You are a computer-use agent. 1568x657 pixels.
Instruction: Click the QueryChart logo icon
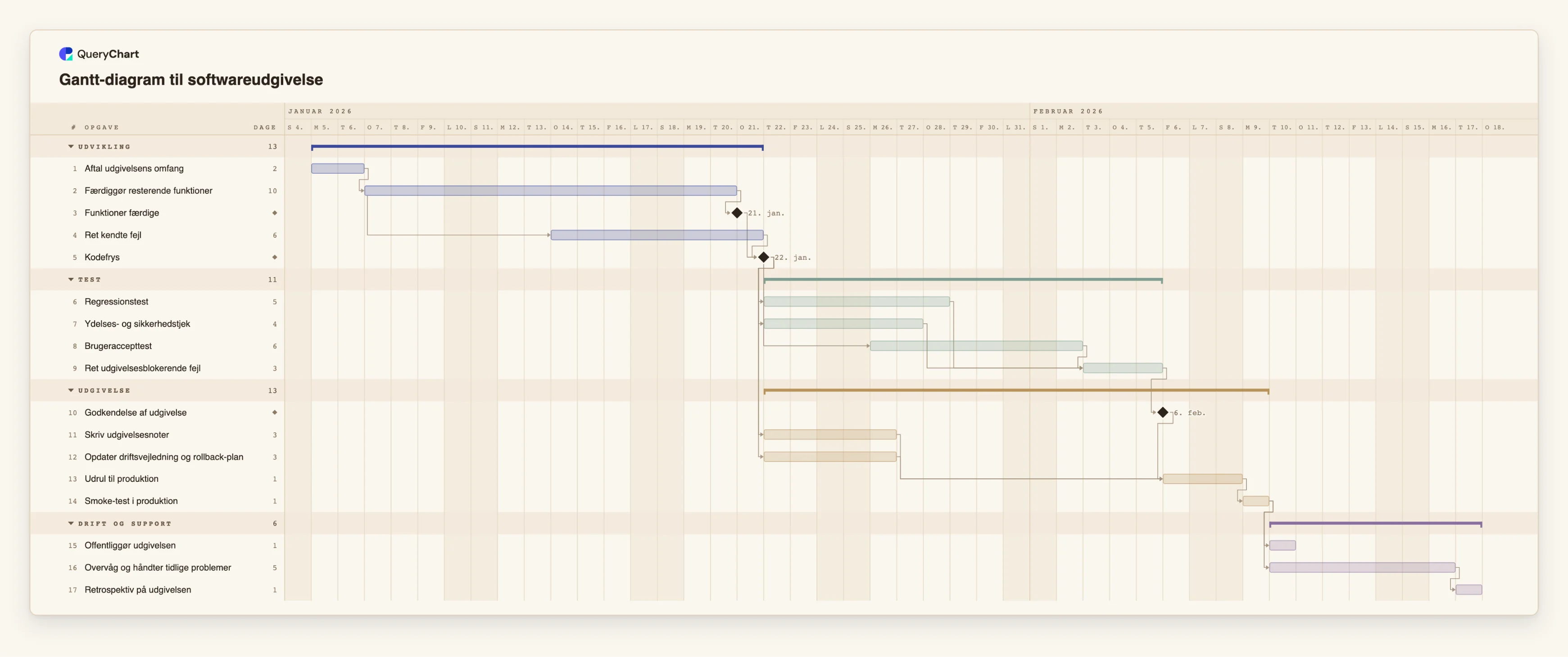[66, 54]
